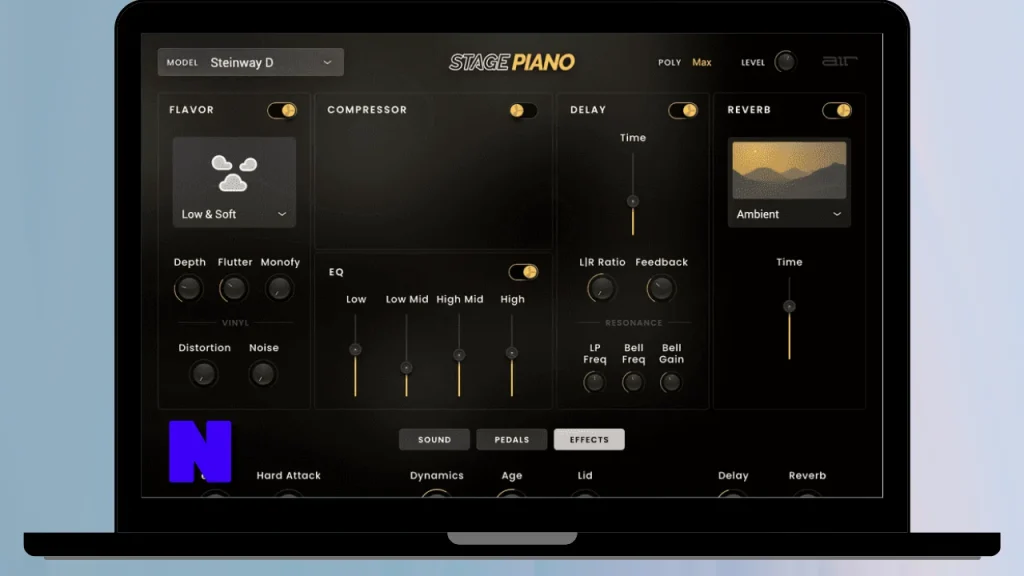
Task: Click the Delay Time slider handle
Action: pos(632,201)
